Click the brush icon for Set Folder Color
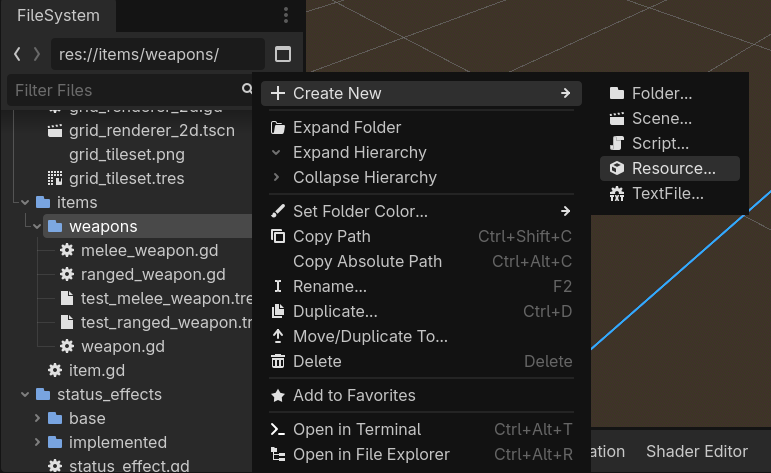Screen dimensions: 771x473 point(278,211)
